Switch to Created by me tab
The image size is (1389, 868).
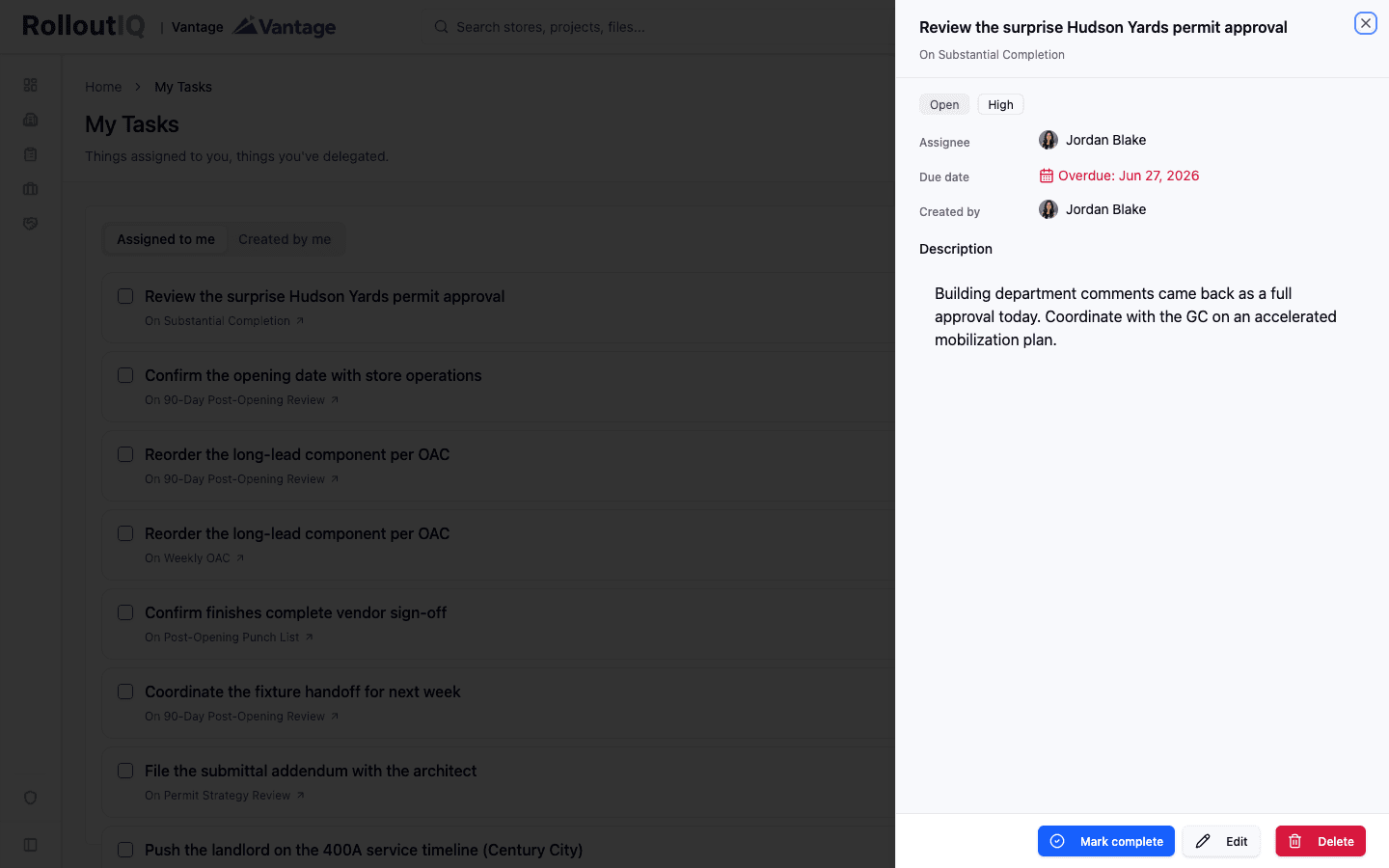point(285,239)
